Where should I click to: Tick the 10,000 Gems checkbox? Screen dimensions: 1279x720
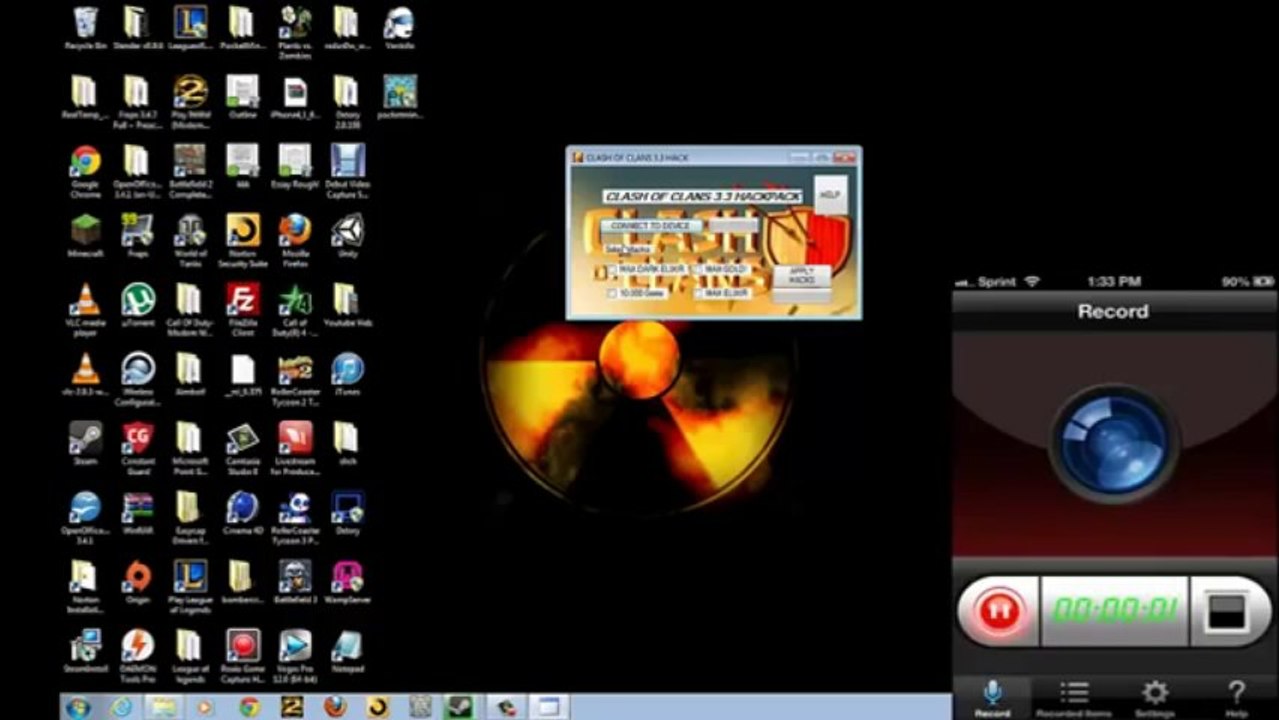(x=612, y=294)
